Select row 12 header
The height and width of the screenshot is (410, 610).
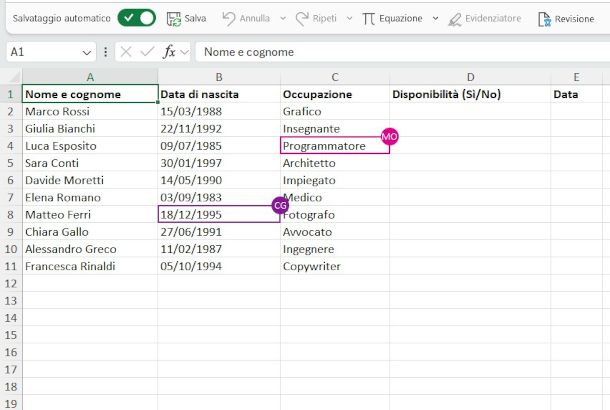point(11,283)
